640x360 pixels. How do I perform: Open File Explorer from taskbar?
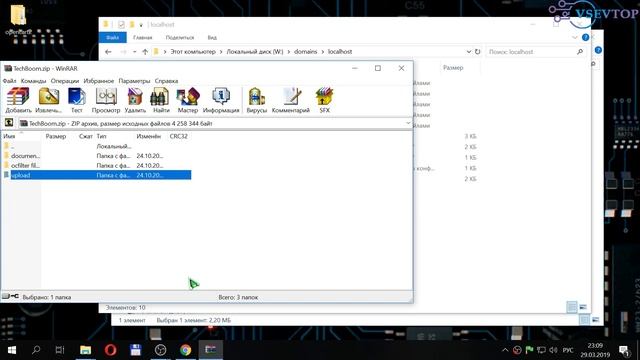pyautogui.click(x=85, y=350)
